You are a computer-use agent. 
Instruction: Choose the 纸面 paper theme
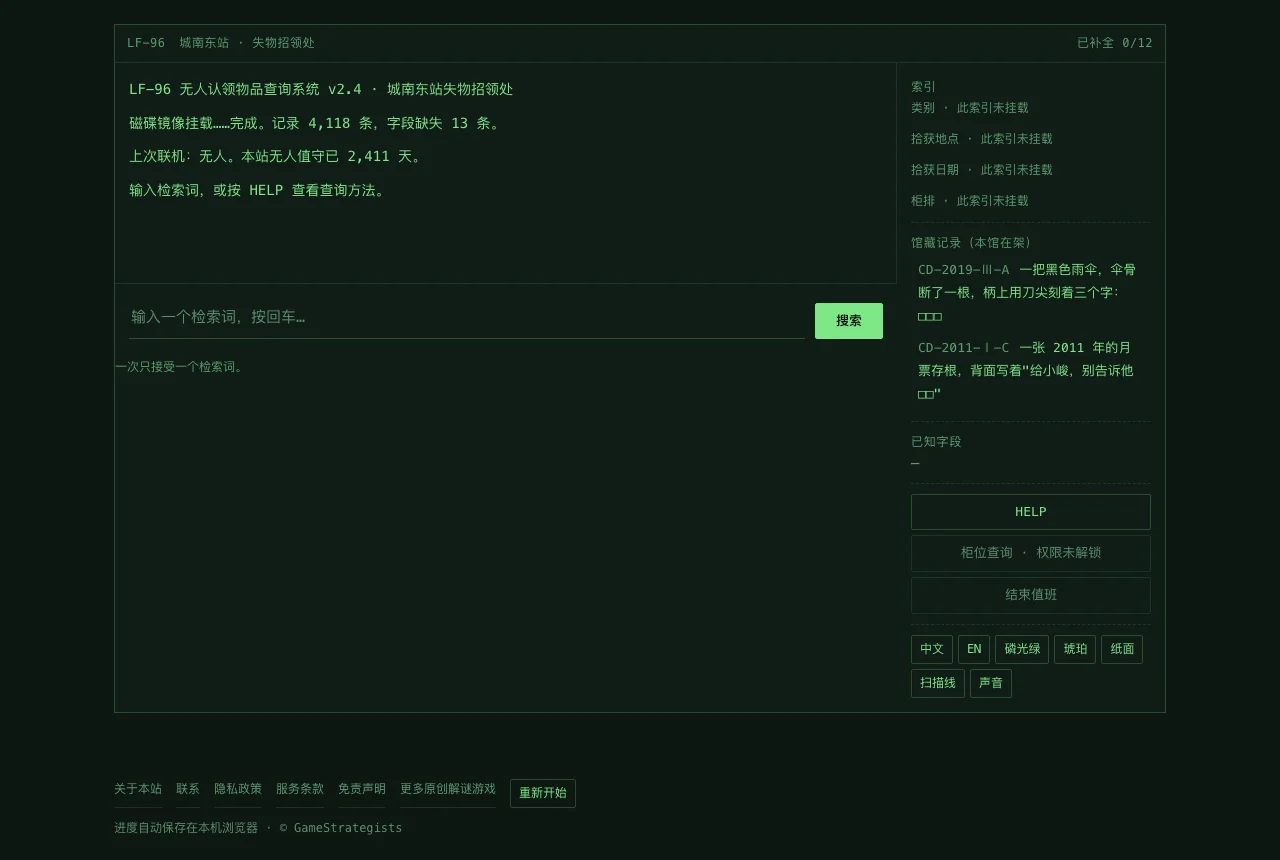point(1122,649)
